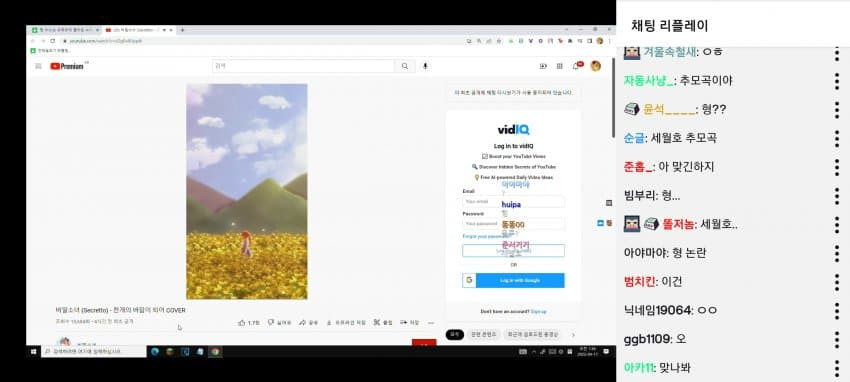The height and width of the screenshot is (382, 850).
Task: Open Microsoft Edge from the taskbar
Action: (155, 352)
